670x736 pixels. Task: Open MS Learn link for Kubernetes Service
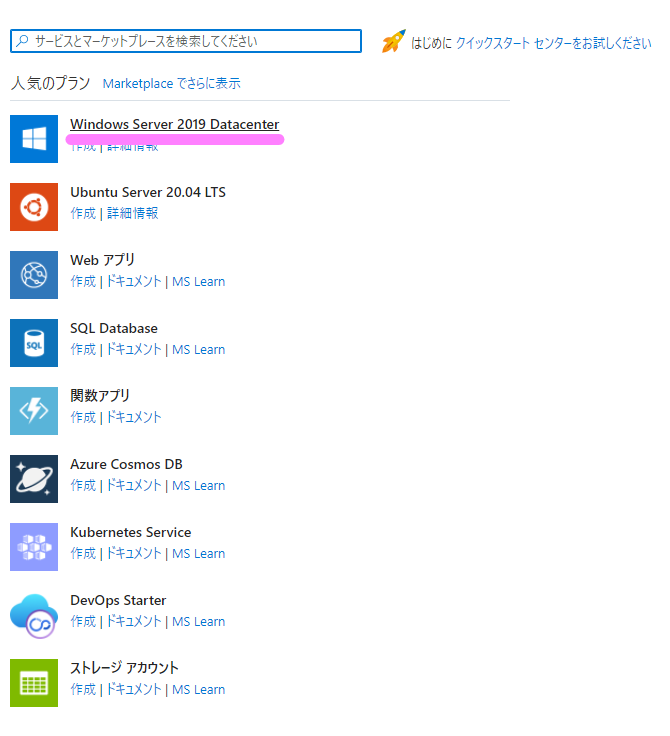tap(199, 553)
